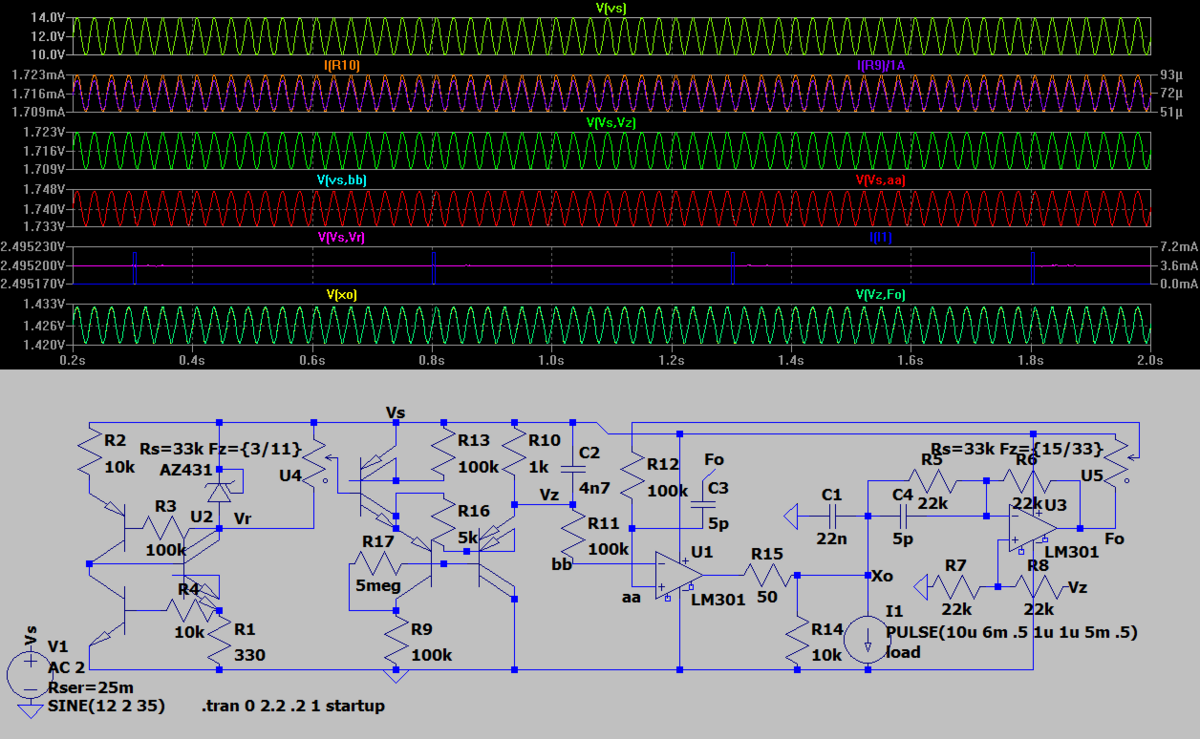Image resolution: width=1200 pixels, height=739 pixels.
Task: Click the V(vs) trace label
Action: coord(611,8)
